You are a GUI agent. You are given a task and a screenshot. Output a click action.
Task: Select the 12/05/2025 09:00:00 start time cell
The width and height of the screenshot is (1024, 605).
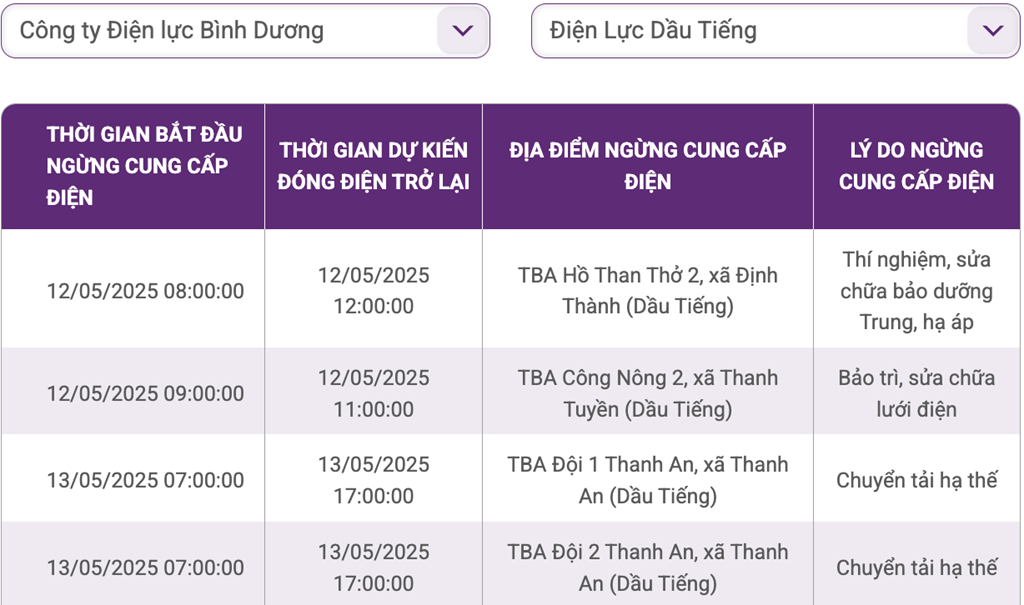click(x=133, y=393)
